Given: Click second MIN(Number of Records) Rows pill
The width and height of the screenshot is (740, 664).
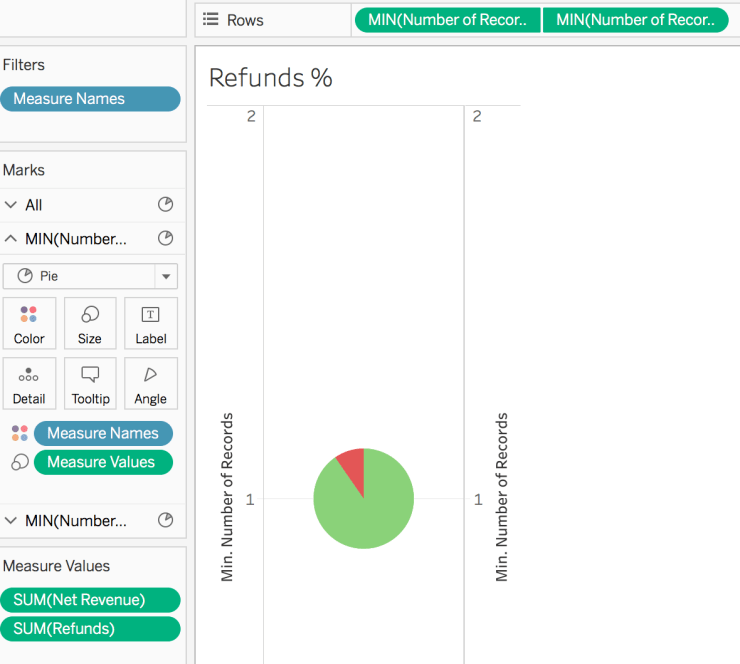Looking at the screenshot, I should tap(635, 20).
